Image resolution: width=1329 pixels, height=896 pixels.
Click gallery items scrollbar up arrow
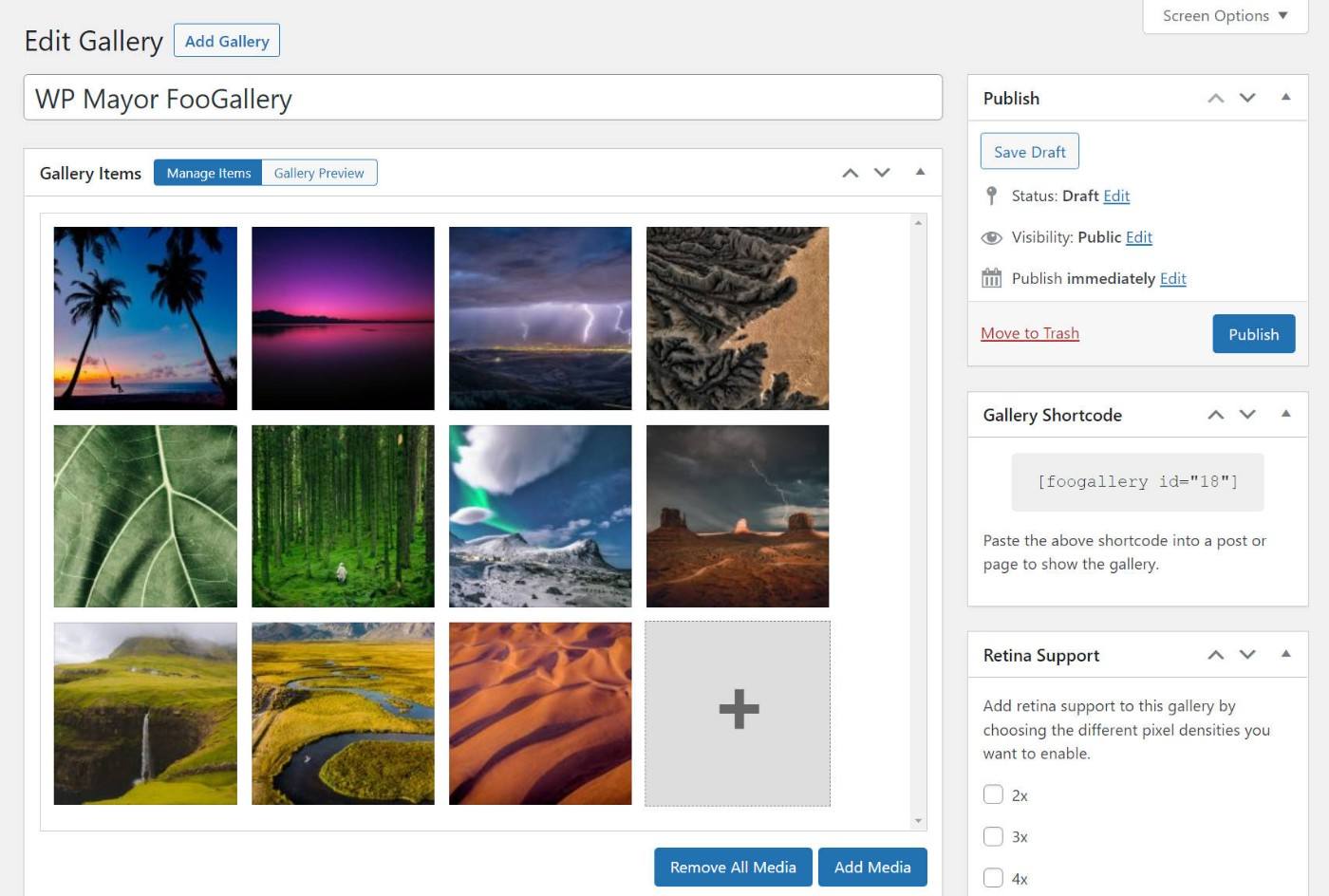point(918,222)
